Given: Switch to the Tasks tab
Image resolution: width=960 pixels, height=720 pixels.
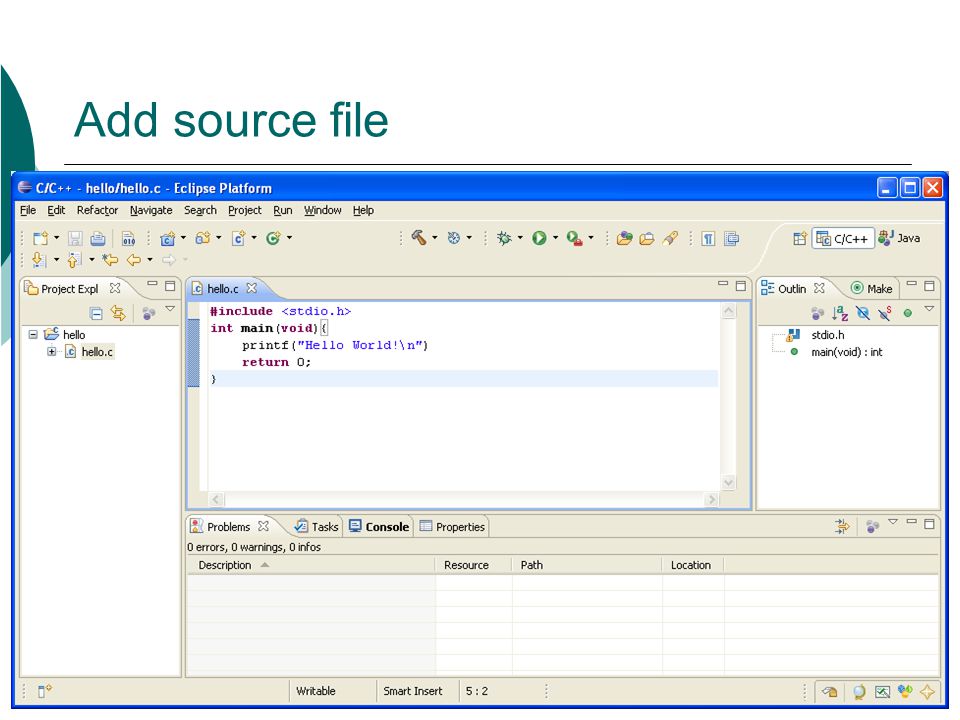Looking at the screenshot, I should (x=316, y=527).
